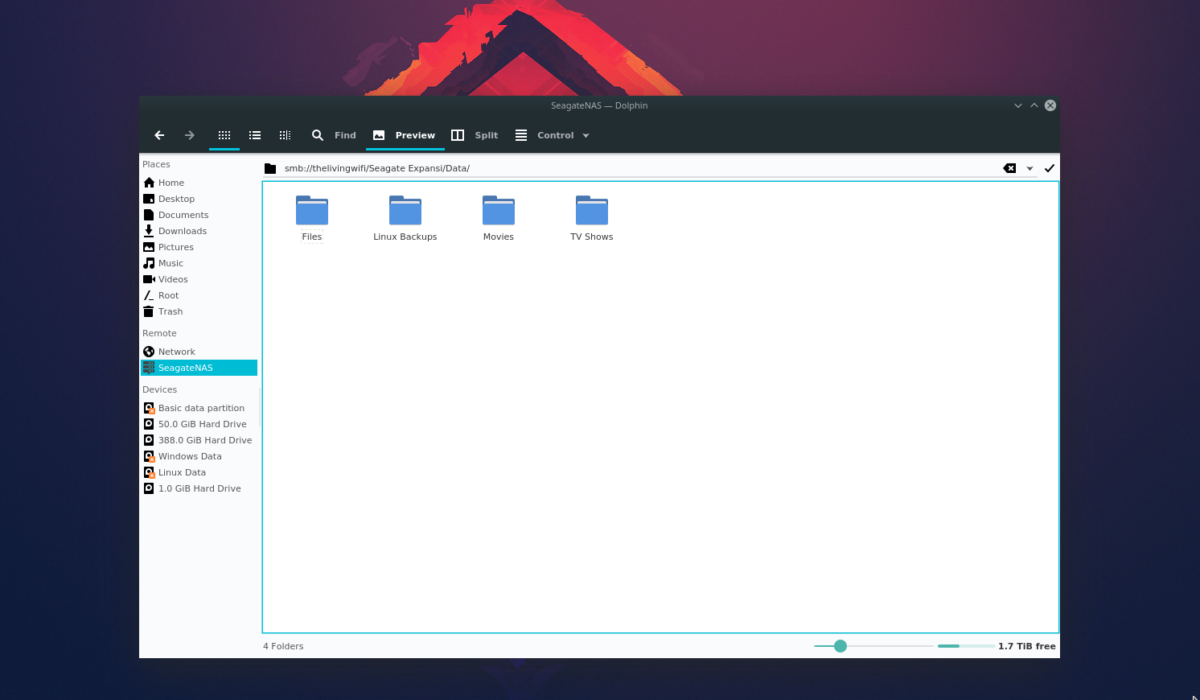Click the window menu down-arrow in title bar
This screenshot has height=700, width=1200.
pyautogui.click(x=1018, y=105)
